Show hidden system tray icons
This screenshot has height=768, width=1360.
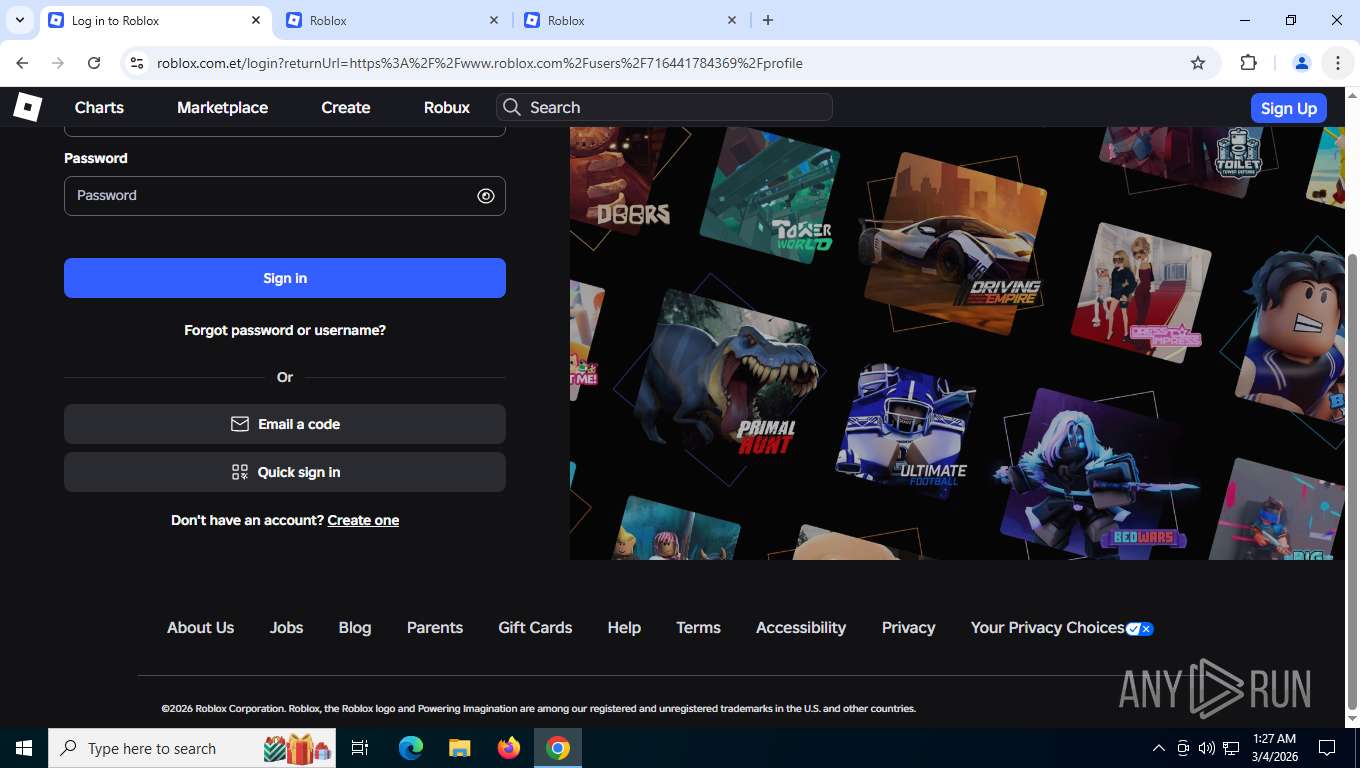click(1159, 748)
